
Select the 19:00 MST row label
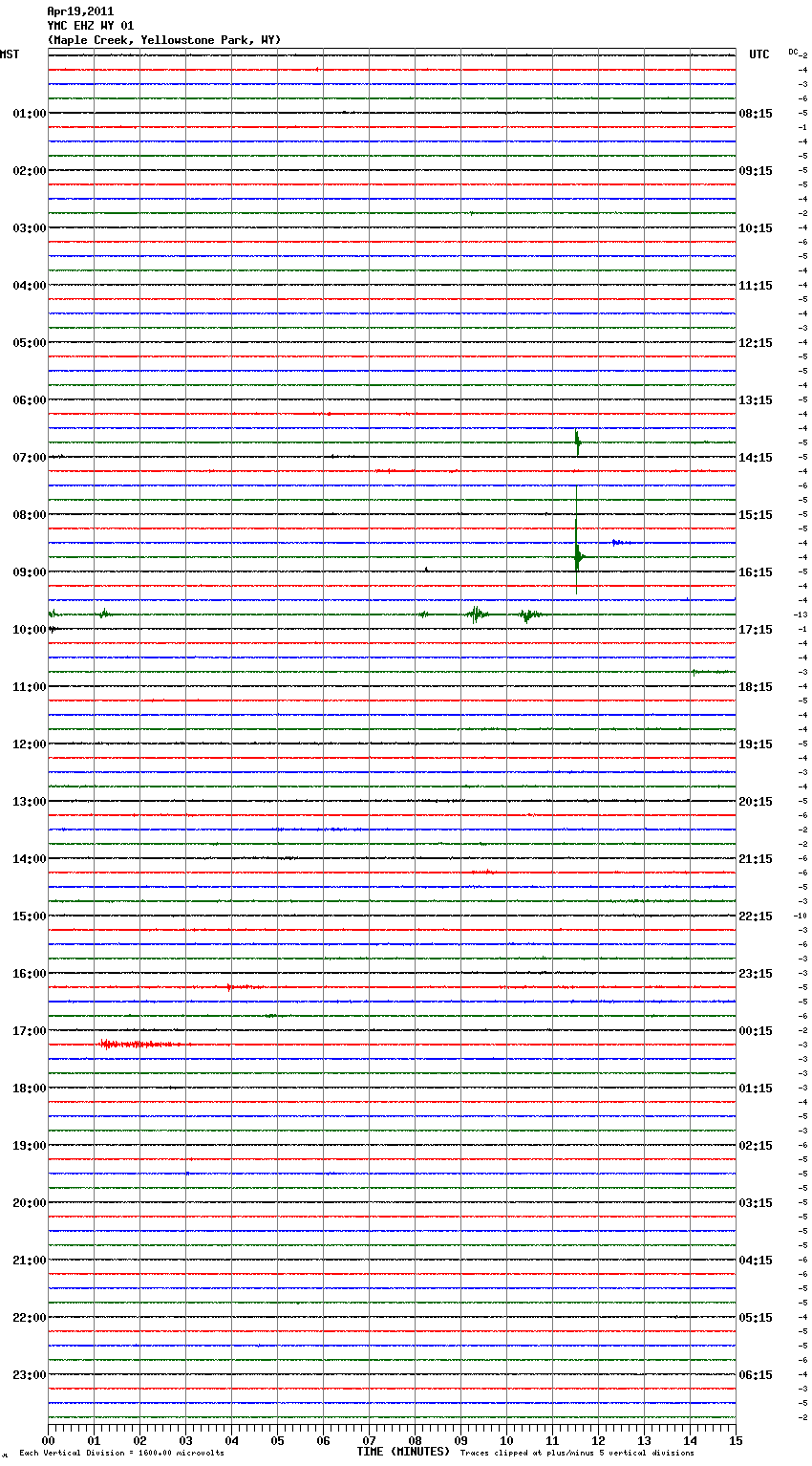[x=30, y=1146]
